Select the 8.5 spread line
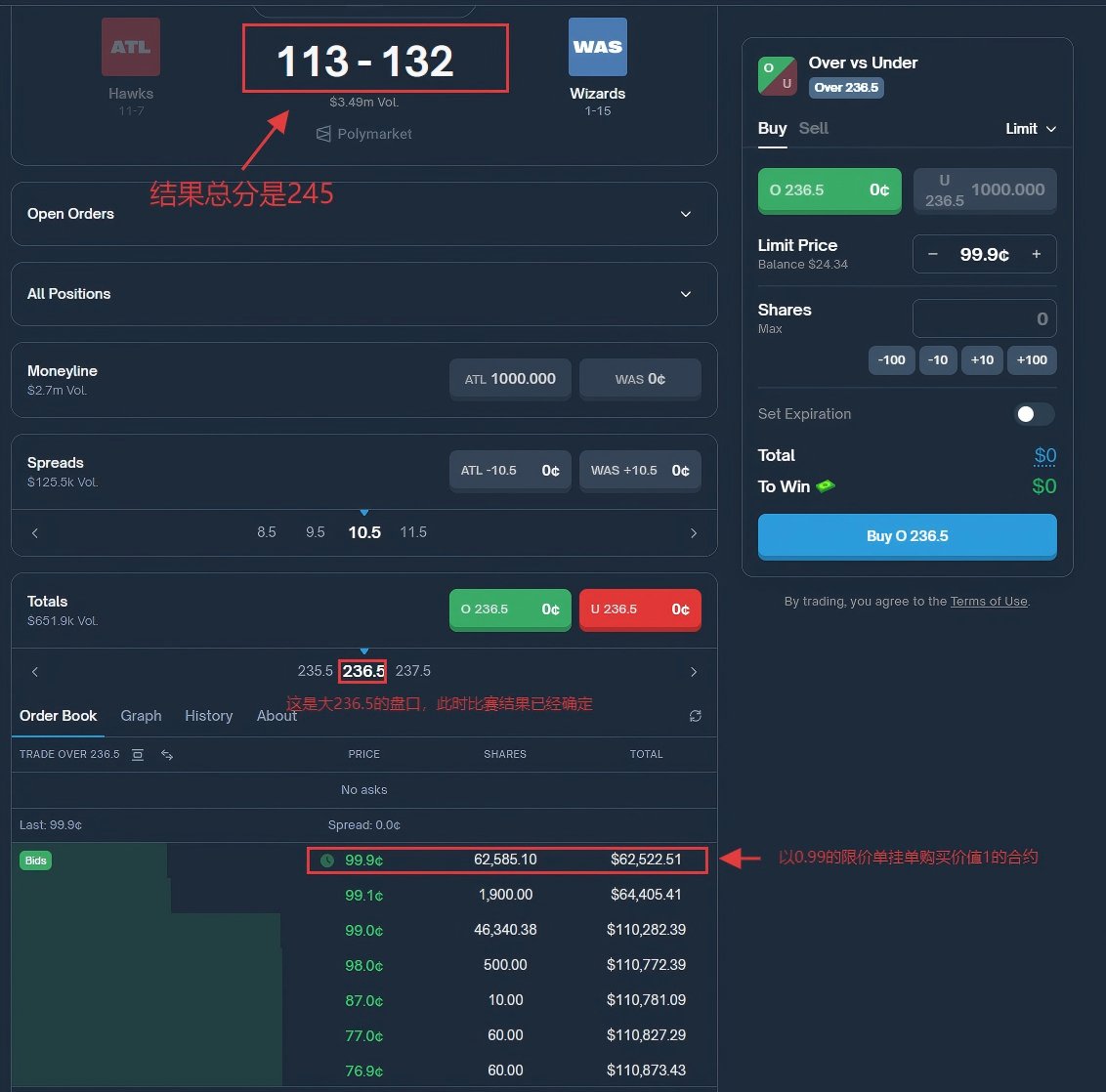Viewport: 1106px width, 1092px height. tap(267, 532)
